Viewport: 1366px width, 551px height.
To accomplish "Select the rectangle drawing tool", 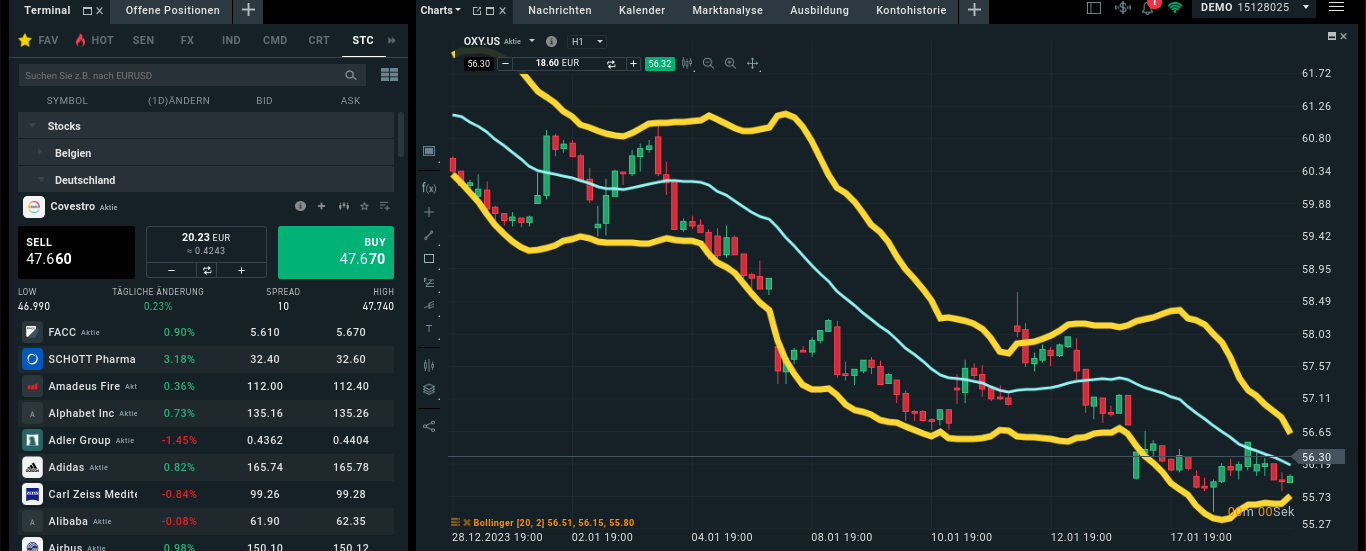I will (x=429, y=258).
